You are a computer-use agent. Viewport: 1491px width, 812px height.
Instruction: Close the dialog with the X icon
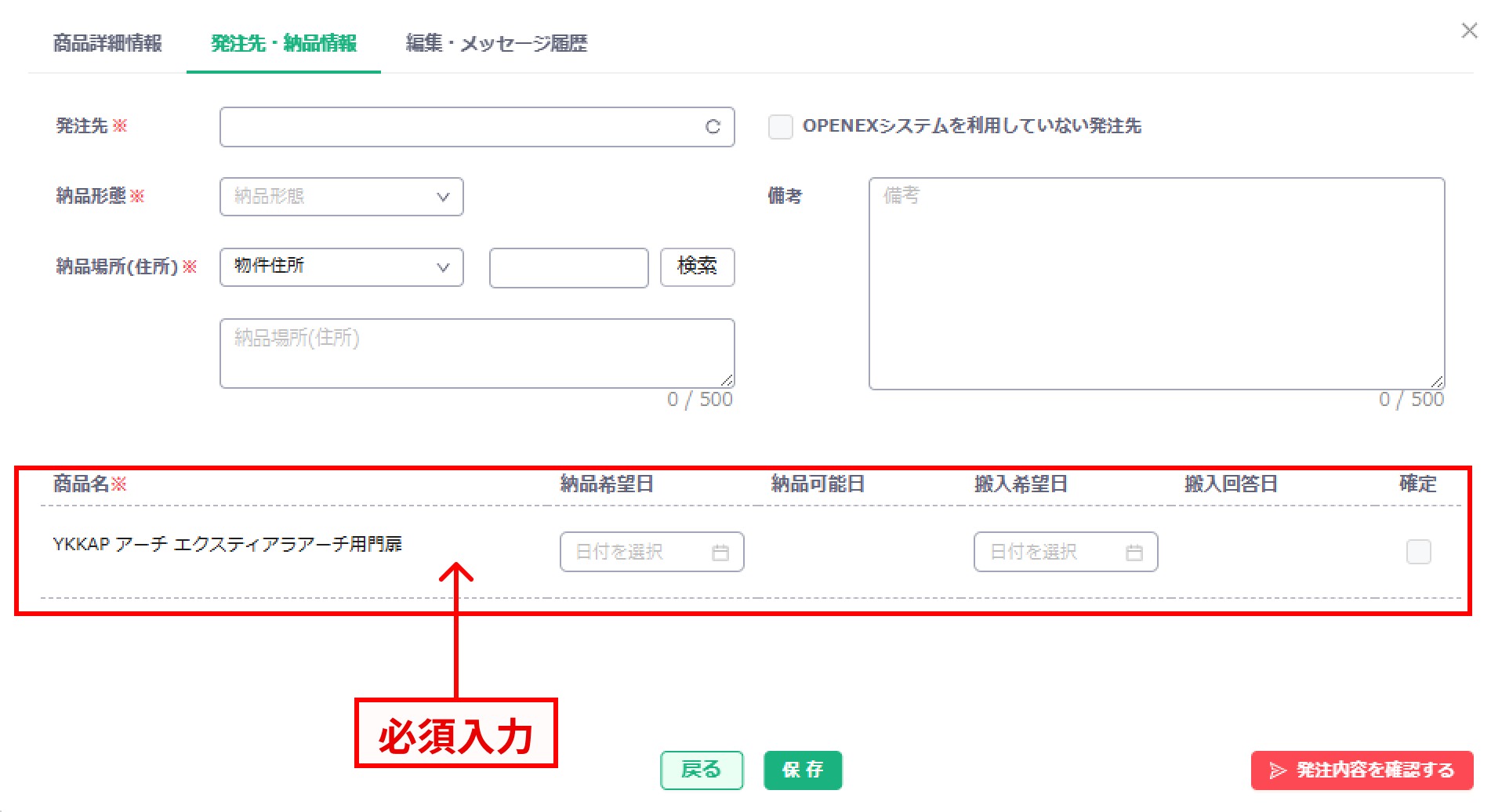click(x=1469, y=31)
